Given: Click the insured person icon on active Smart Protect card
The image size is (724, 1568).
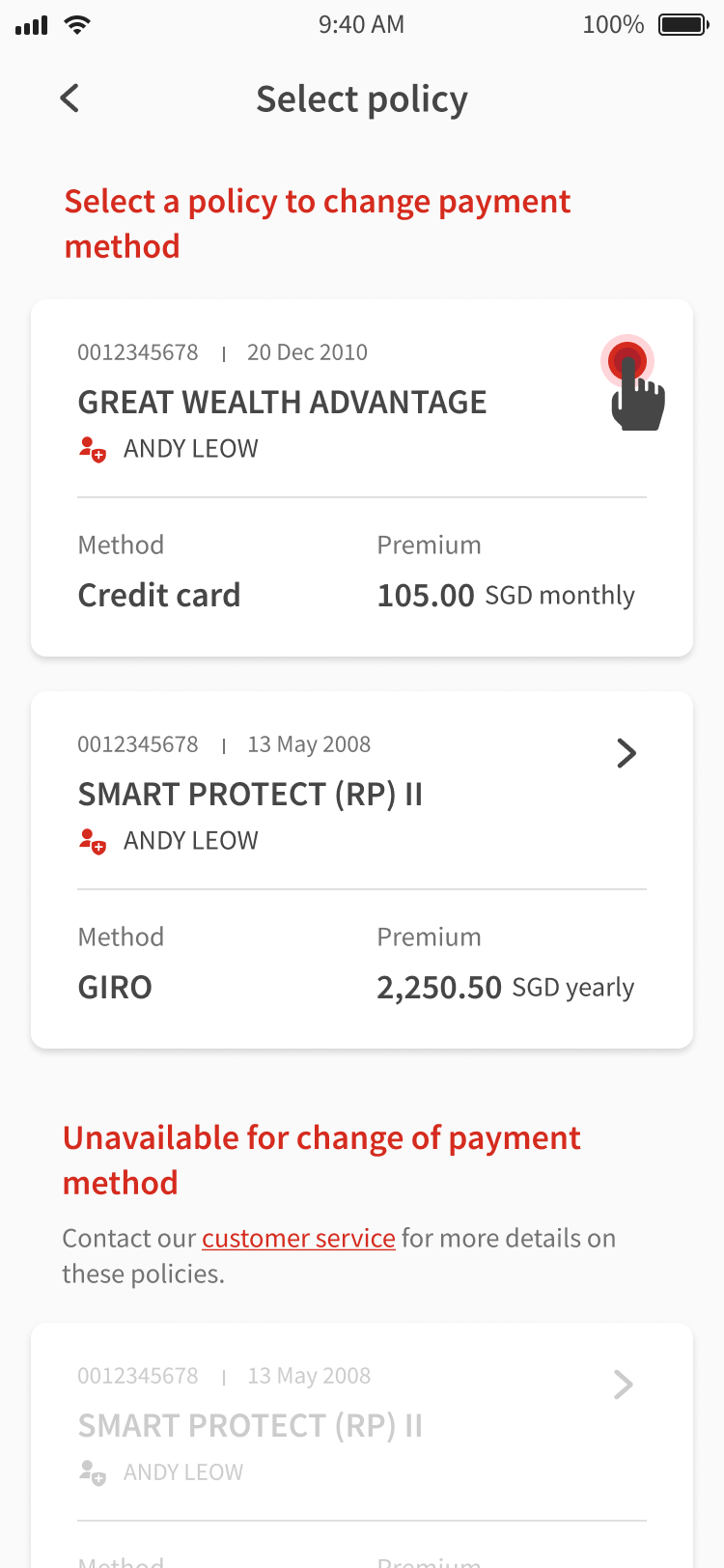Looking at the screenshot, I should pyautogui.click(x=92, y=841).
